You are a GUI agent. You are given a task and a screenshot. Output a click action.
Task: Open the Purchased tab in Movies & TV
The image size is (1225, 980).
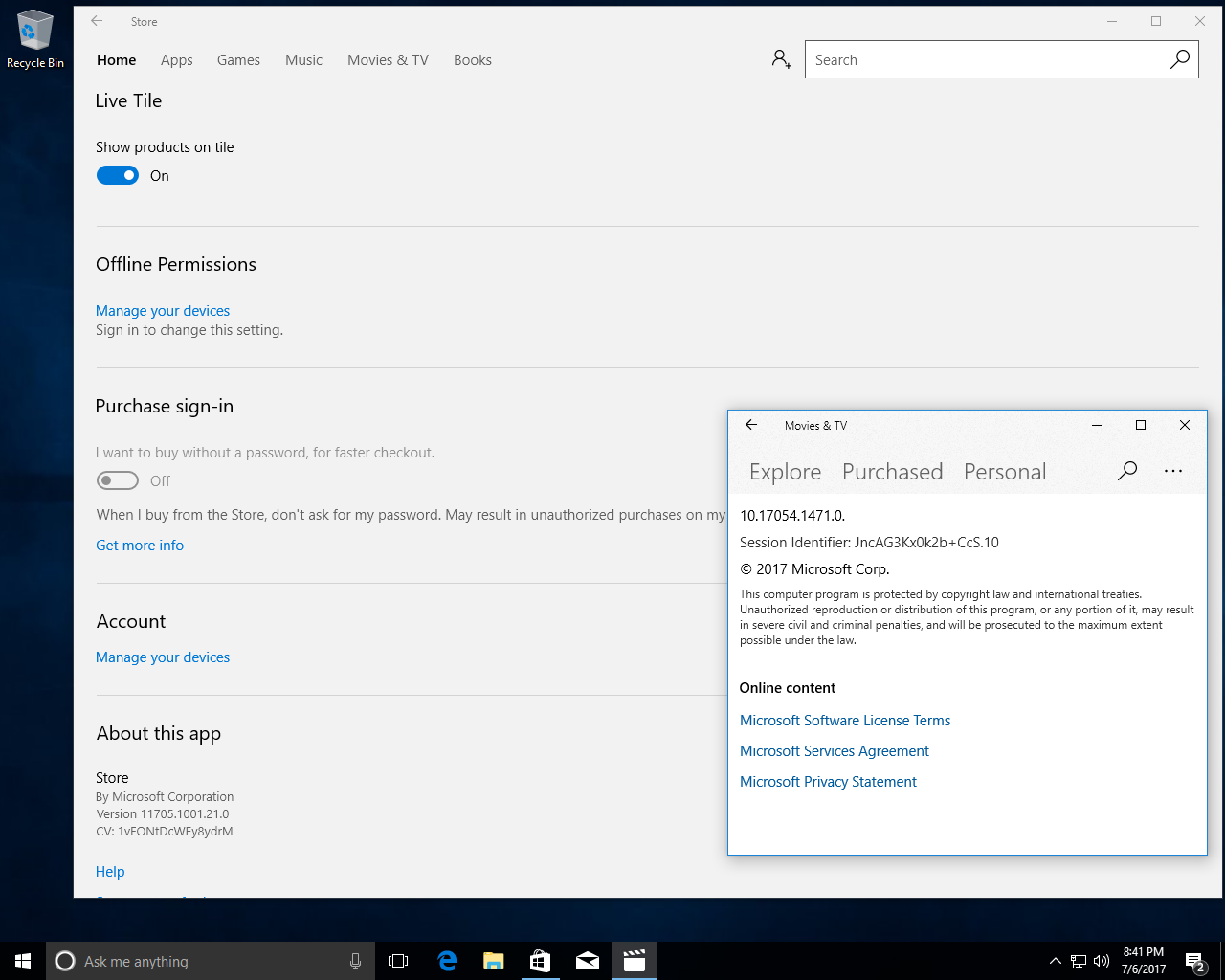[892, 472]
